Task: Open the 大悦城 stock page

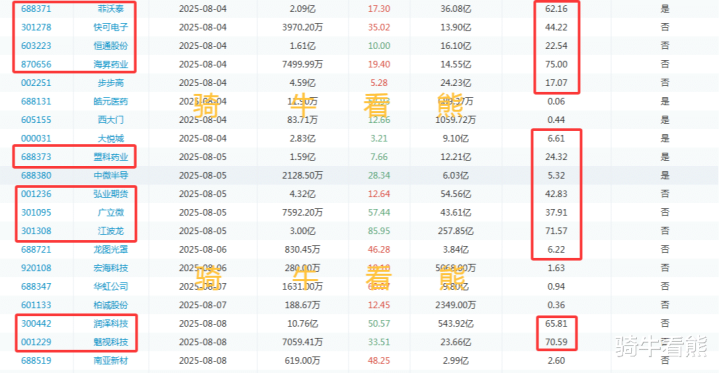Action: (111, 138)
